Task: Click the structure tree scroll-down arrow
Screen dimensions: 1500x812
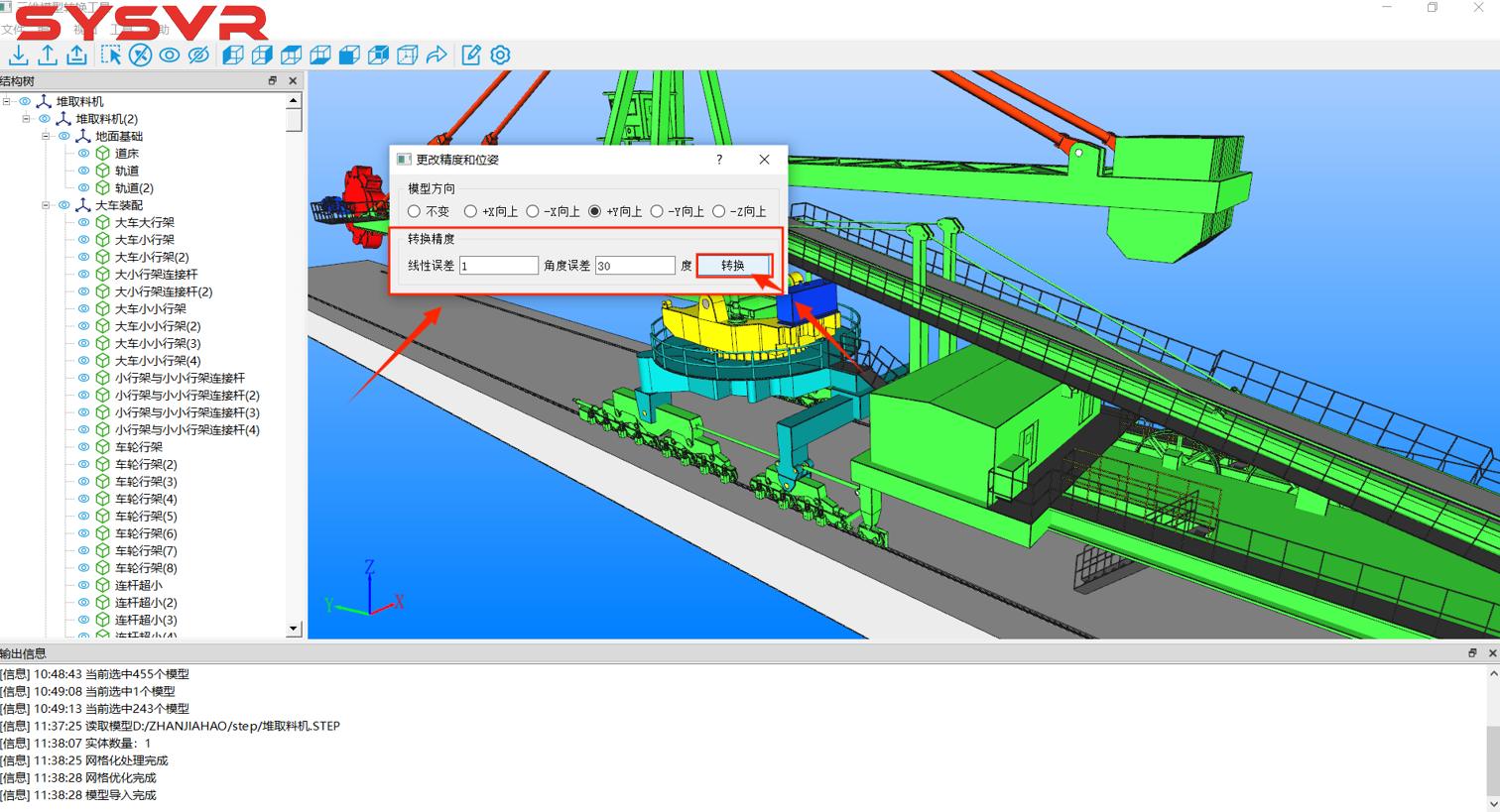Action: (x=294, y=629)
